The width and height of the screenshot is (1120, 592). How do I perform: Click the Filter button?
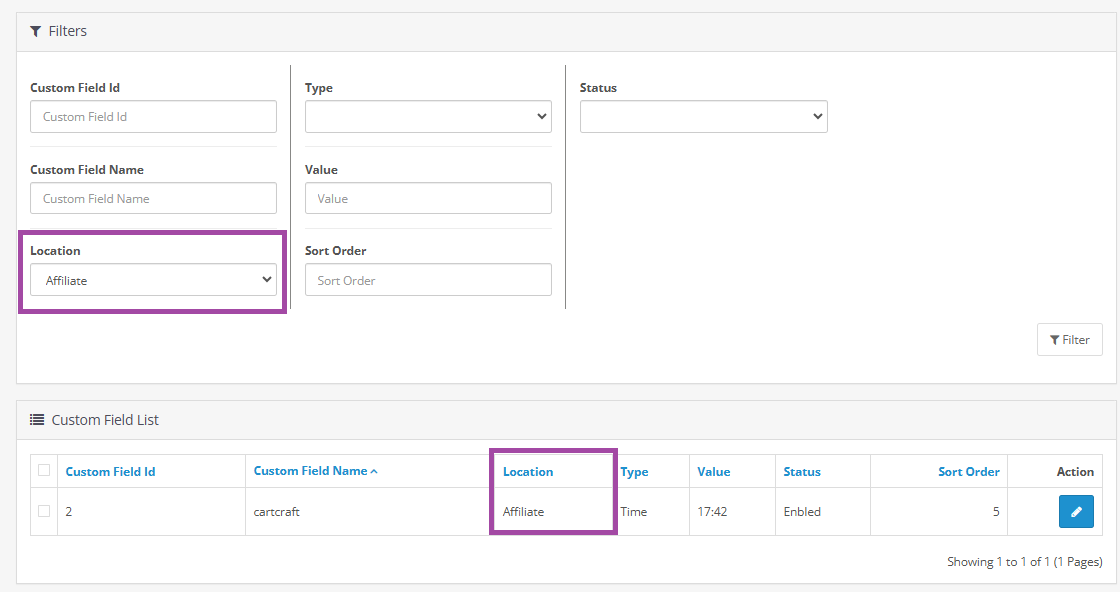click(1069, 340)
